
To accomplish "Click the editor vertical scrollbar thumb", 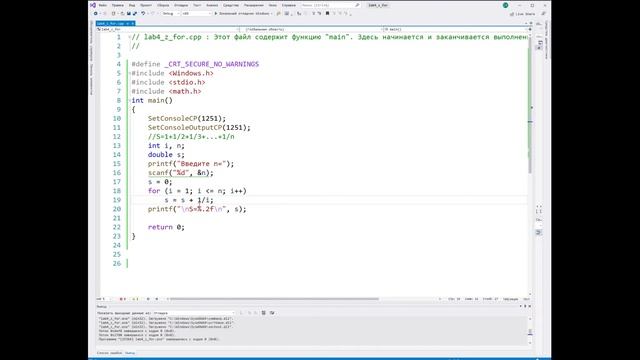I will (530, 106).
